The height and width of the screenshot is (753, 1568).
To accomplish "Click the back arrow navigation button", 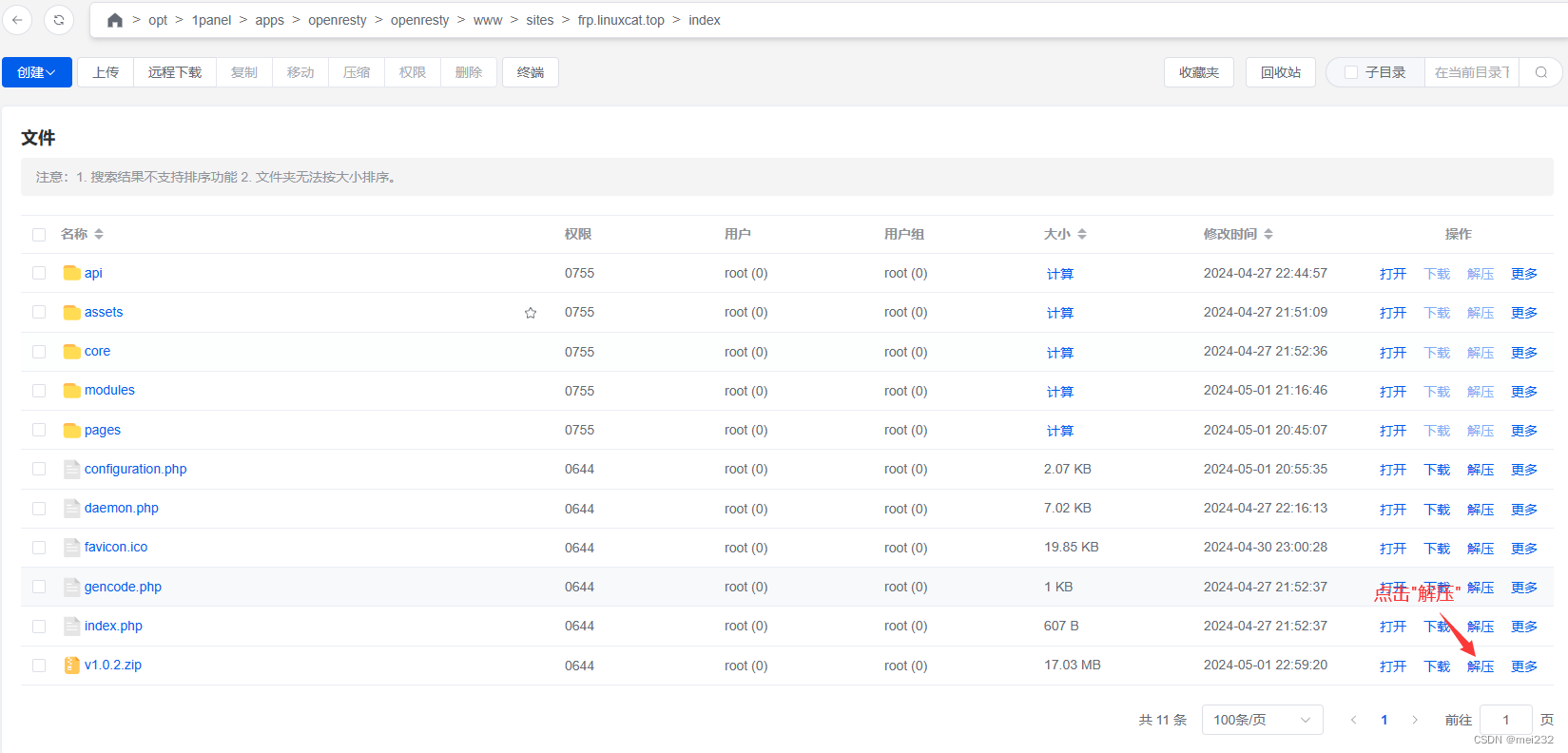I will point(17,20).
